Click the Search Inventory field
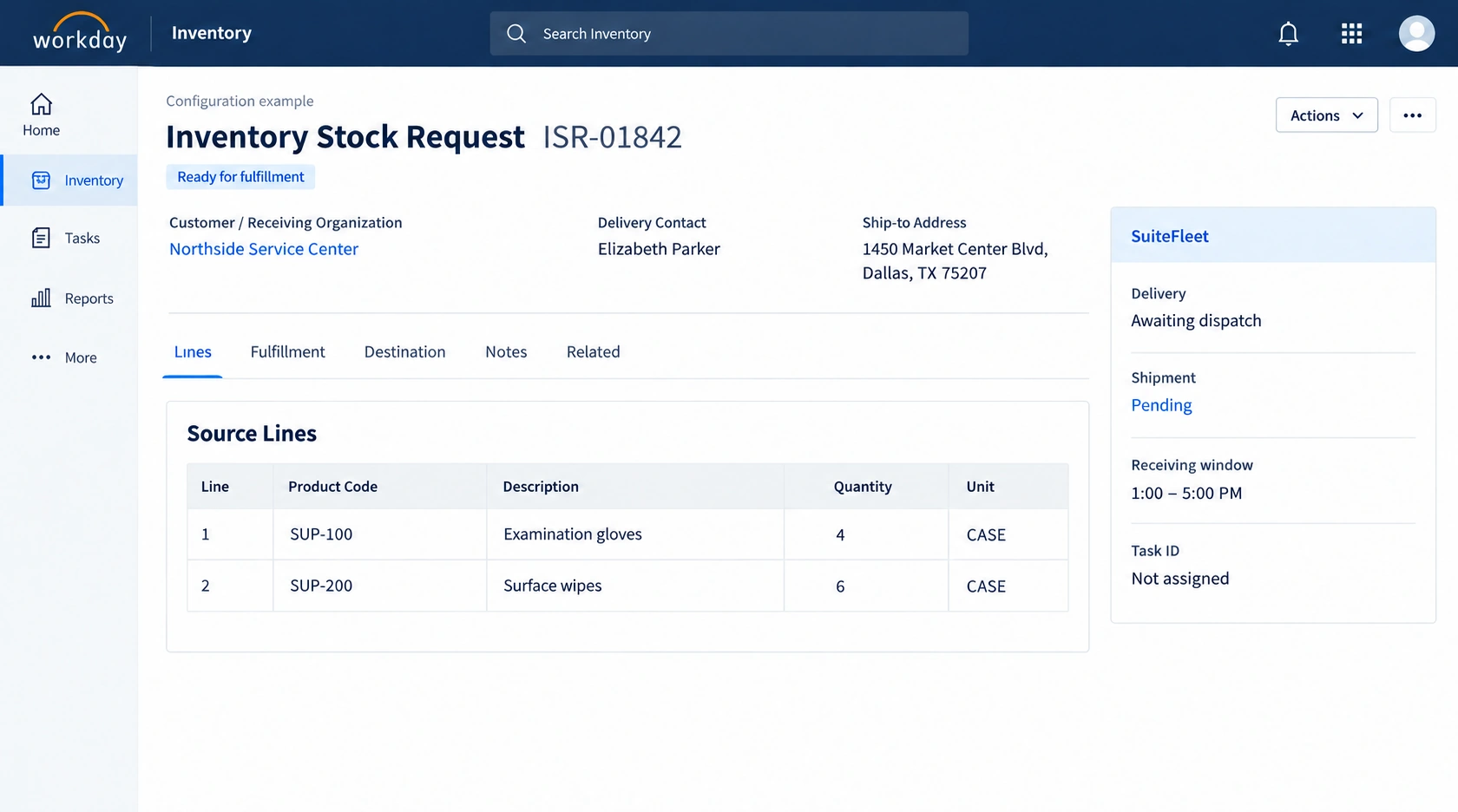1458x812 pixels. coord(729,34)
